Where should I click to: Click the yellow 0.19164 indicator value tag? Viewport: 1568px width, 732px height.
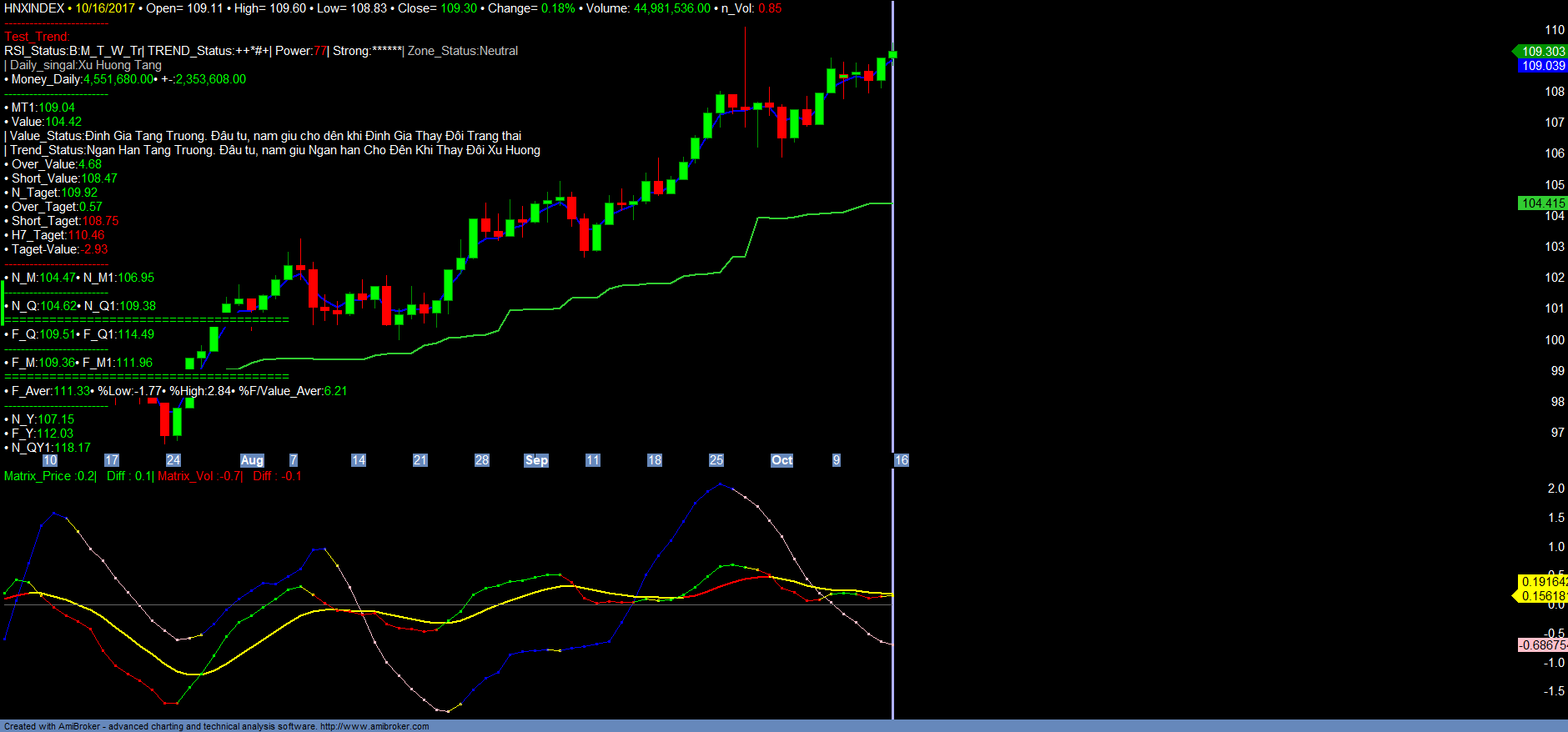(1542, 582)
